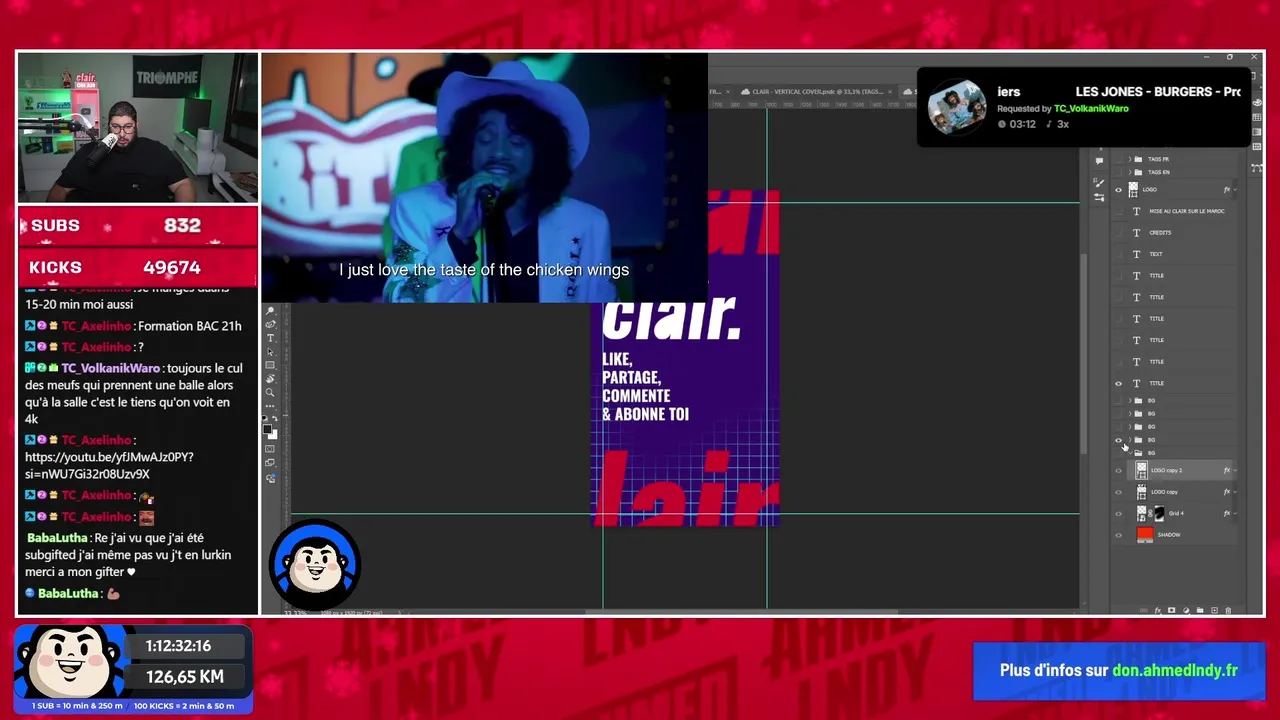Open the comments speech-bubble panel icon

tap(1099, 161)
